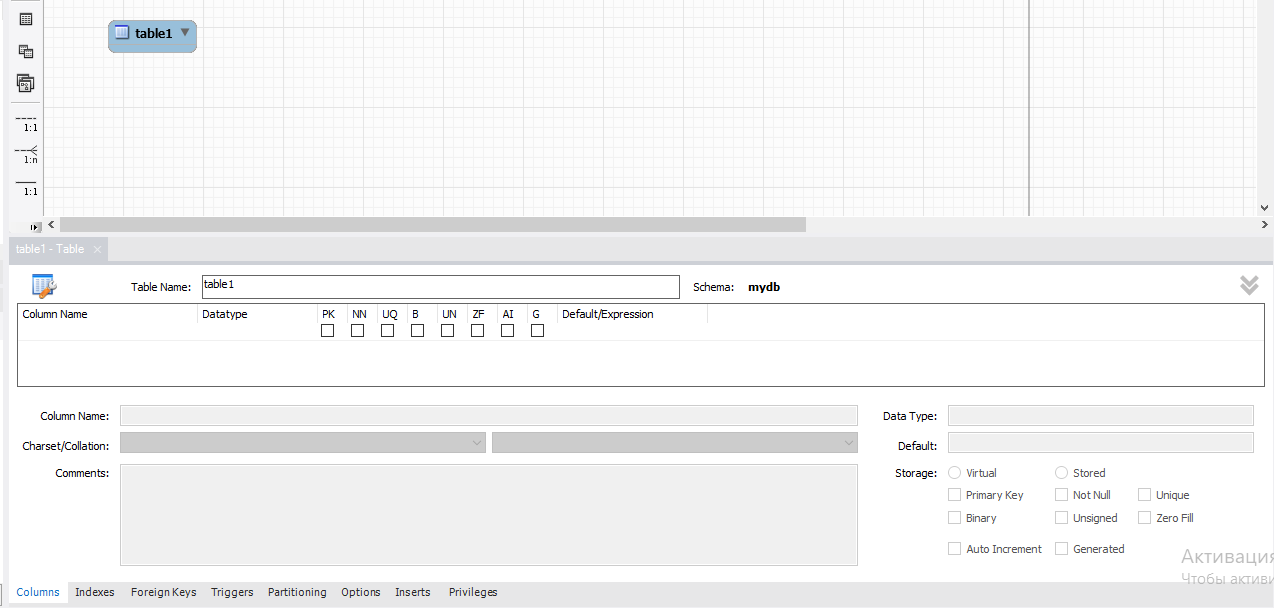Collapse the table header using the double chevron
The image size is (1274, 608).
click(x=1249, y=286)
